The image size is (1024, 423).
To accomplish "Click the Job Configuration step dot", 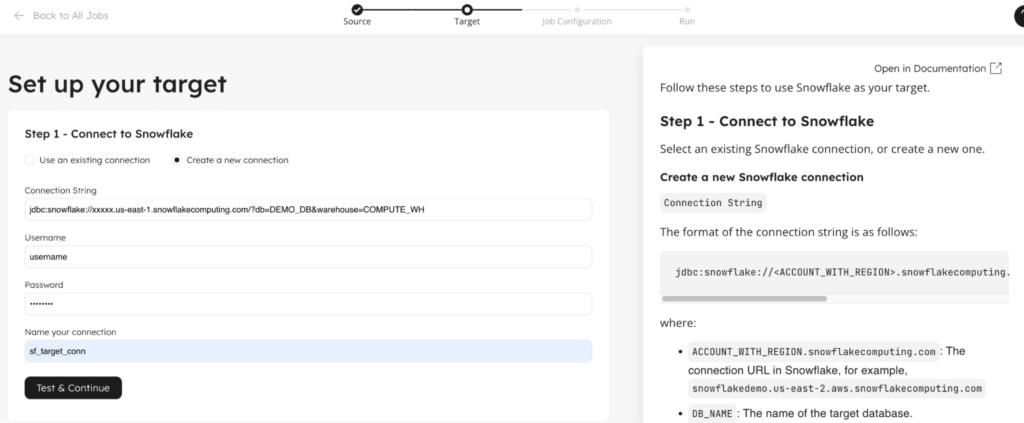I will 577,9.
